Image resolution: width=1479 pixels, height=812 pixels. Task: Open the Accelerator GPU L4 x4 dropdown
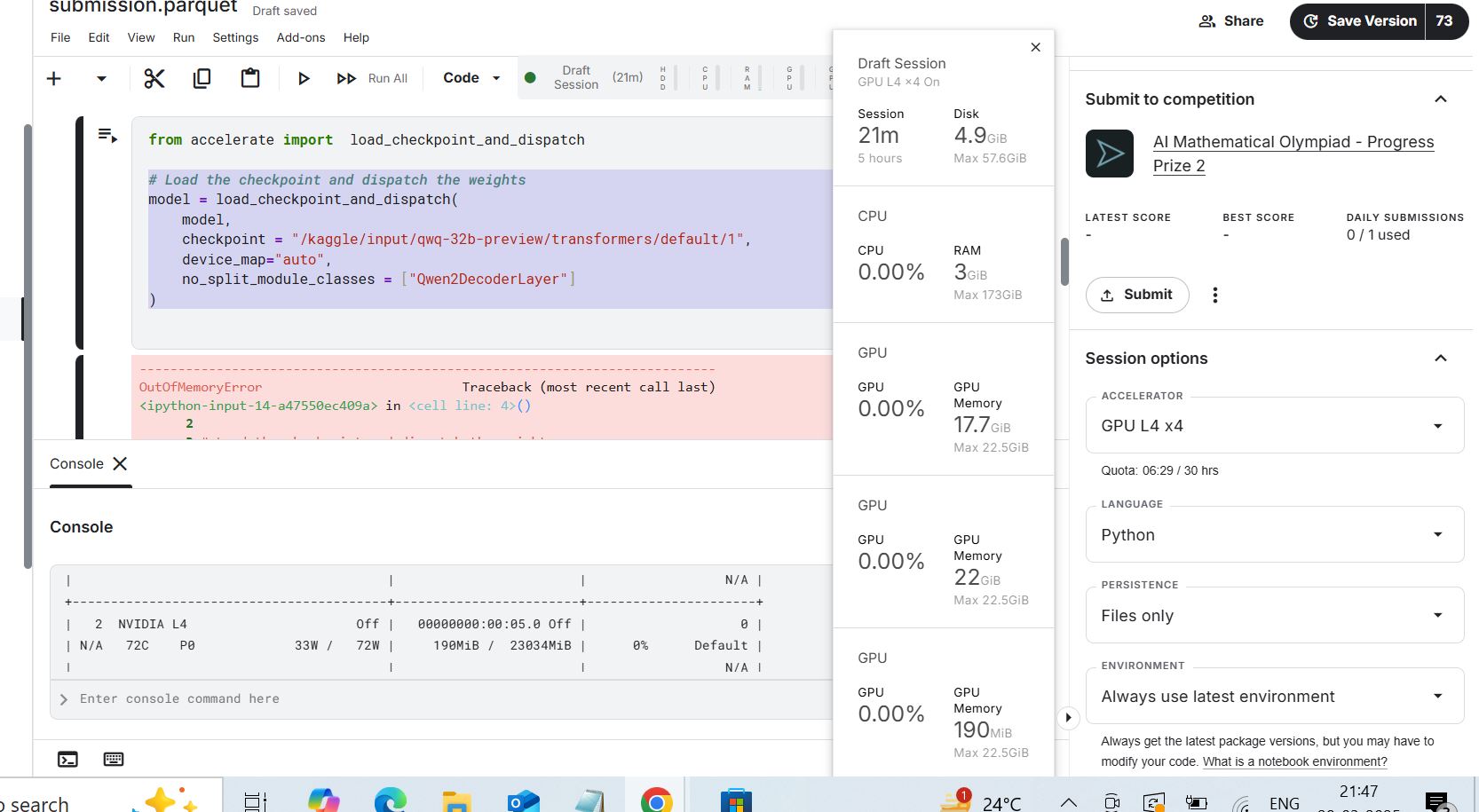point(1274,426)
